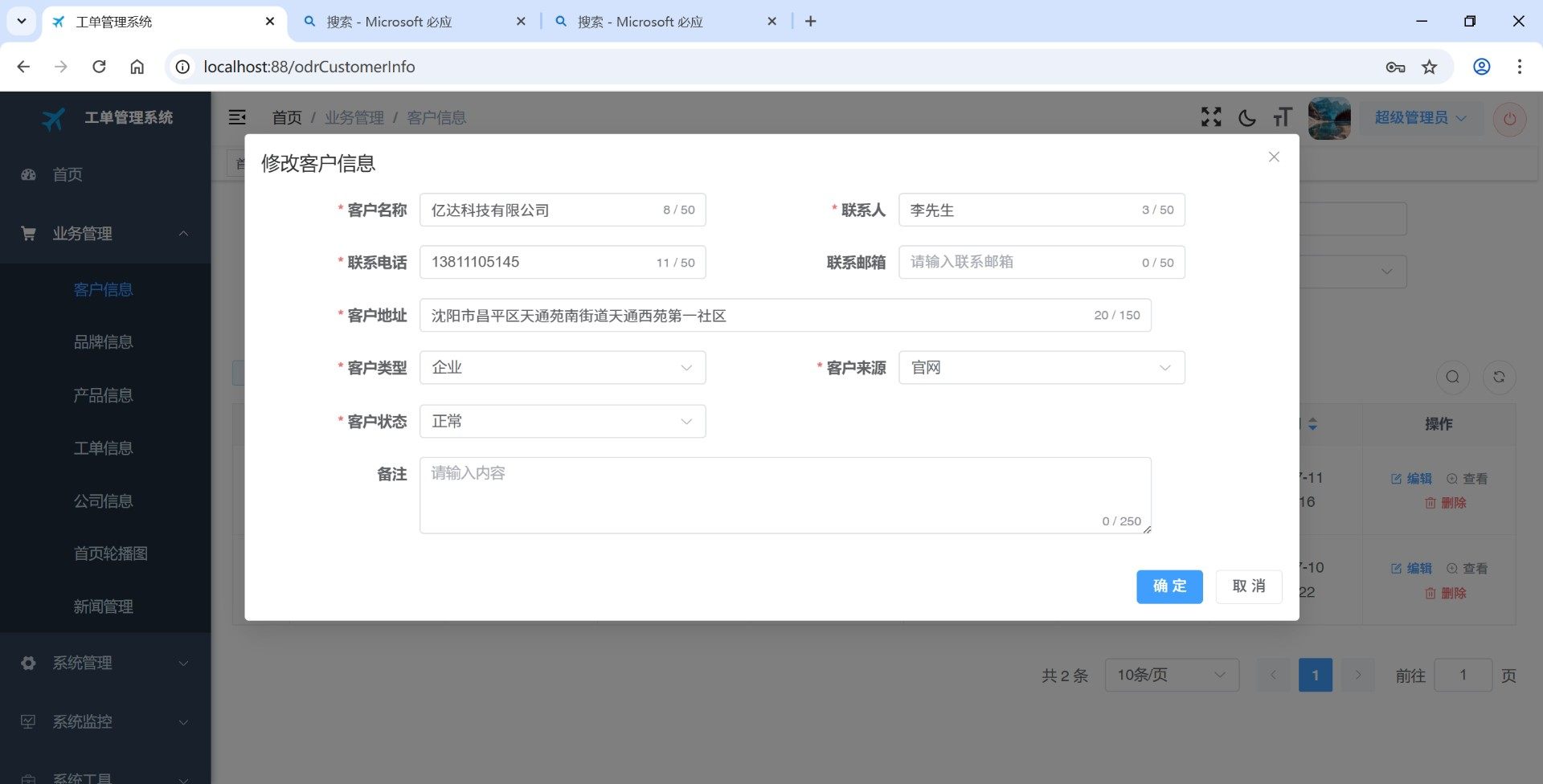Click the red power logout icon
The image size is (1543, 784).
click(1509, 119)
